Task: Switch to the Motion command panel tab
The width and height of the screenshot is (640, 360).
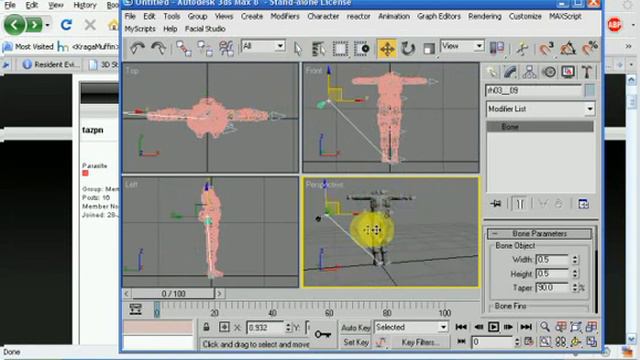Action: (x=549, y=72)
